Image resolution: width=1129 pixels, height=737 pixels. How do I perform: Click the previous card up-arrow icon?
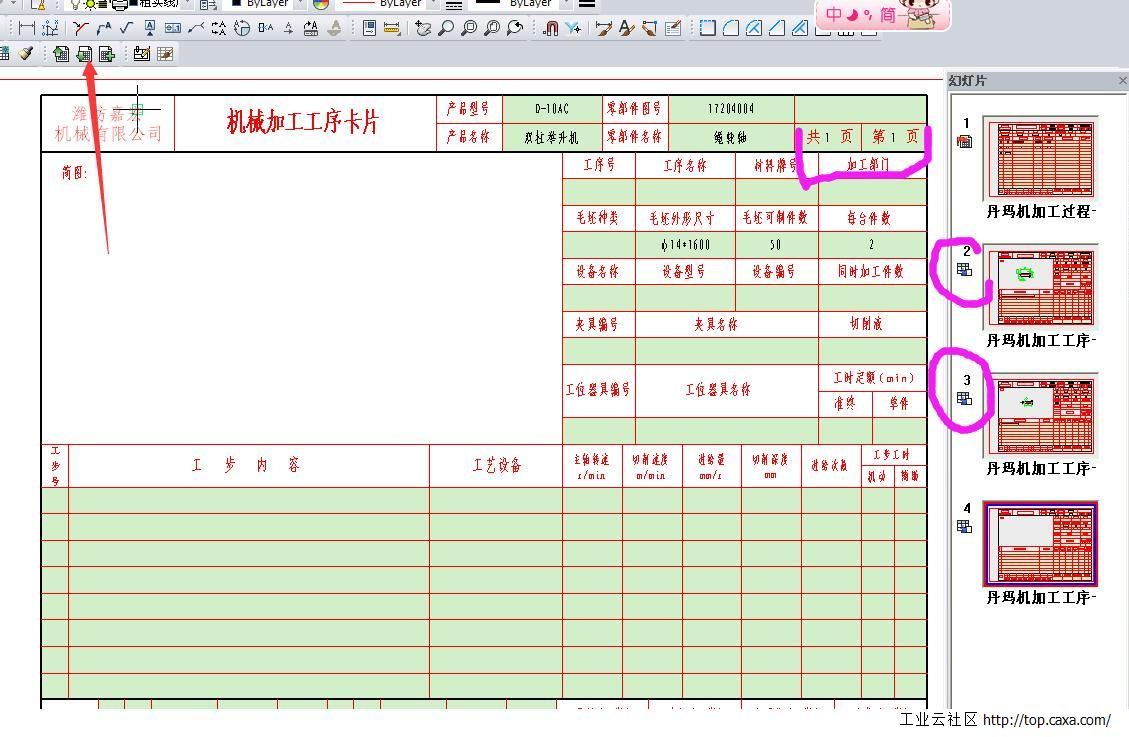tap(61, 54)
